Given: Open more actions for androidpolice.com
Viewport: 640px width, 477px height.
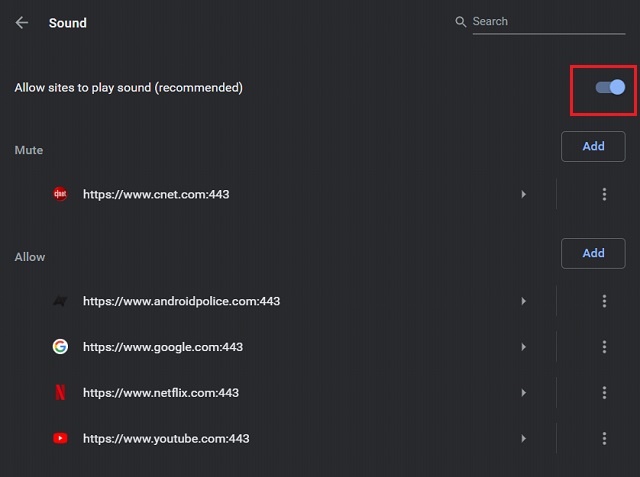Looking at the screenshot, I should point(604,301).
